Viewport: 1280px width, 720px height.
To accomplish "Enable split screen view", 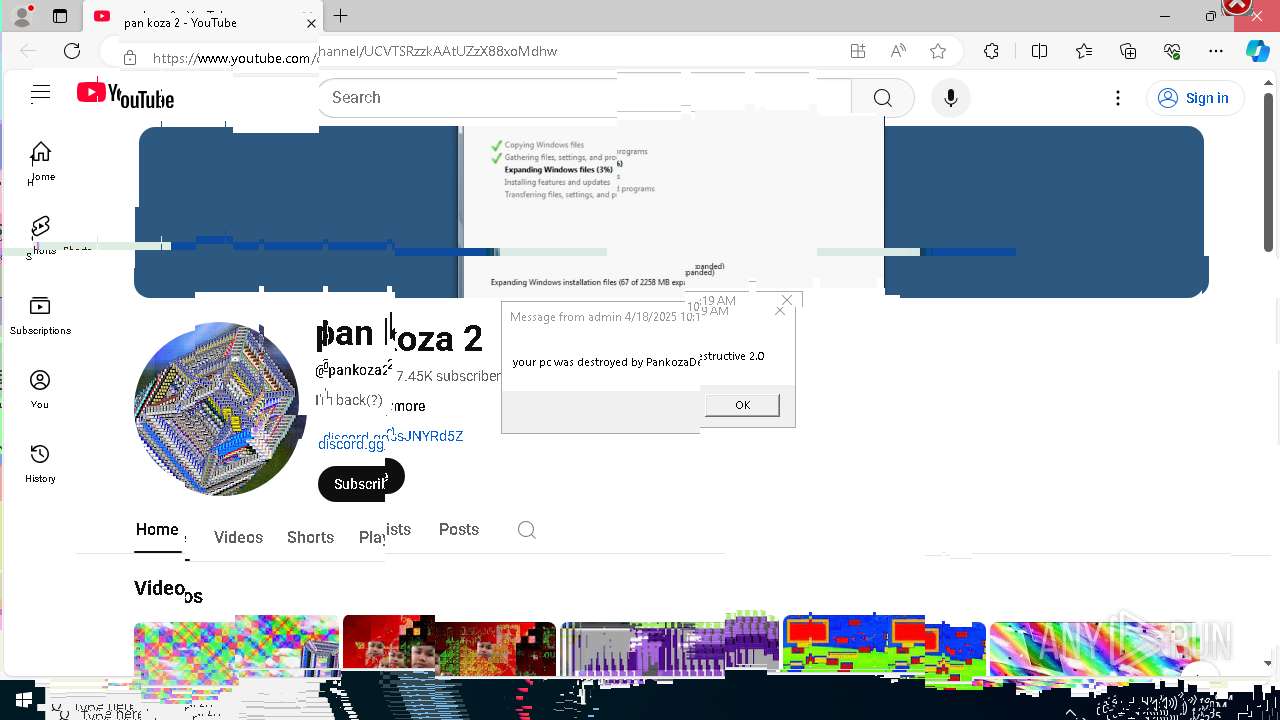I will pos(1039,51).
